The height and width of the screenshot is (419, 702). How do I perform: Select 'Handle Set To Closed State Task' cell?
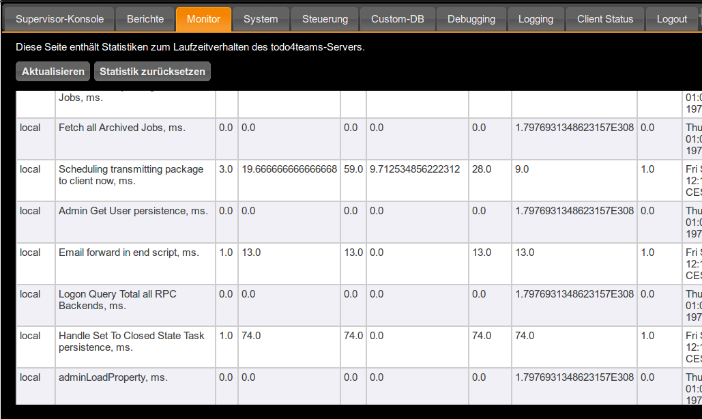pos(135,347)
